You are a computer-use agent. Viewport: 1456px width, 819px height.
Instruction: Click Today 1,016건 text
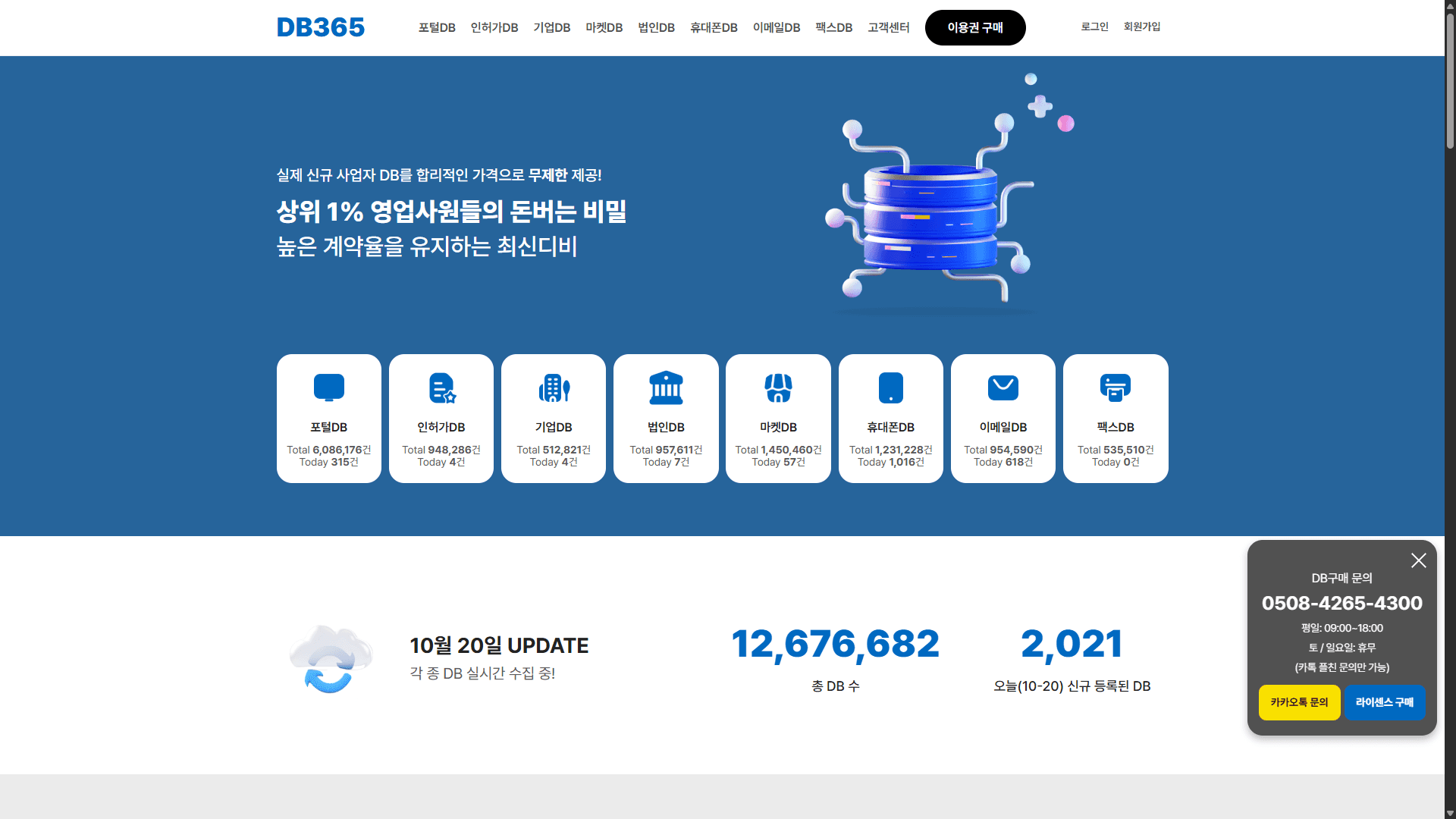891,462
